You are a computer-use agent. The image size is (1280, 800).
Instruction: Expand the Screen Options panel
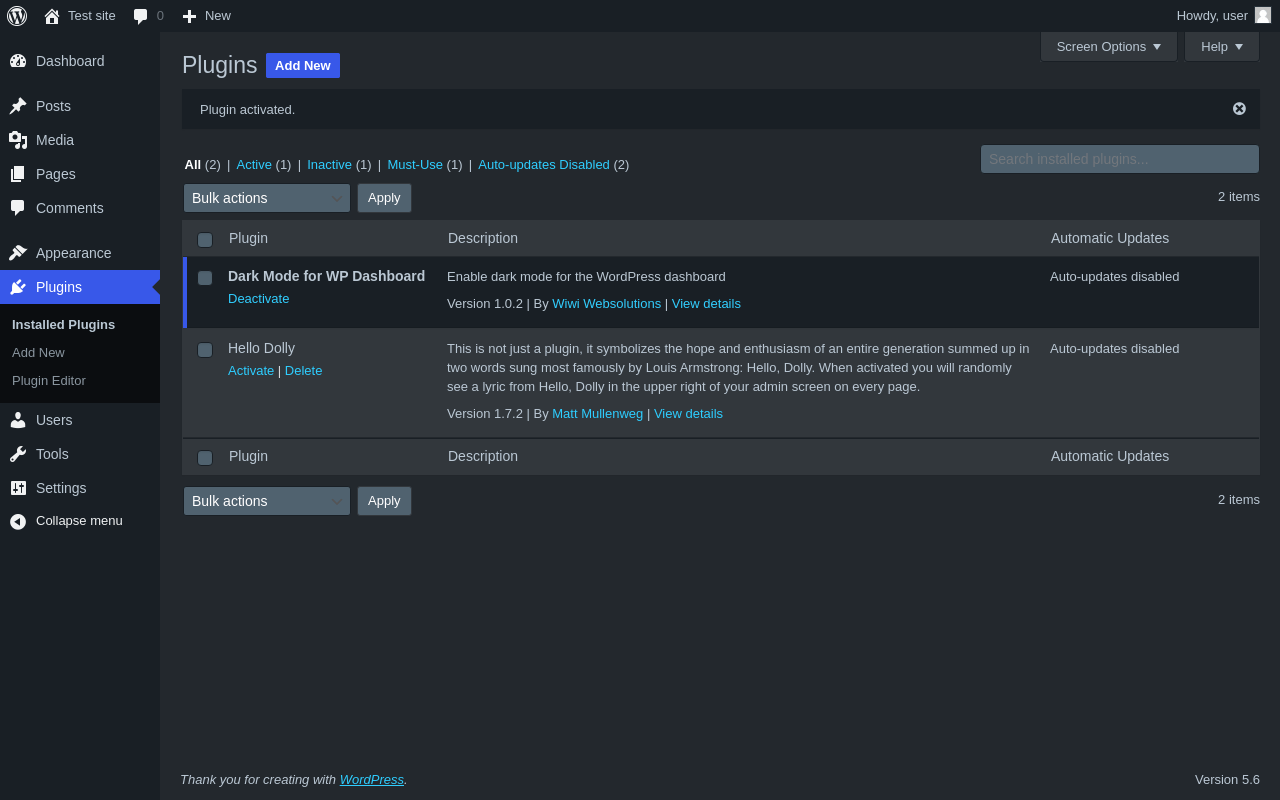click(1109, 46)
